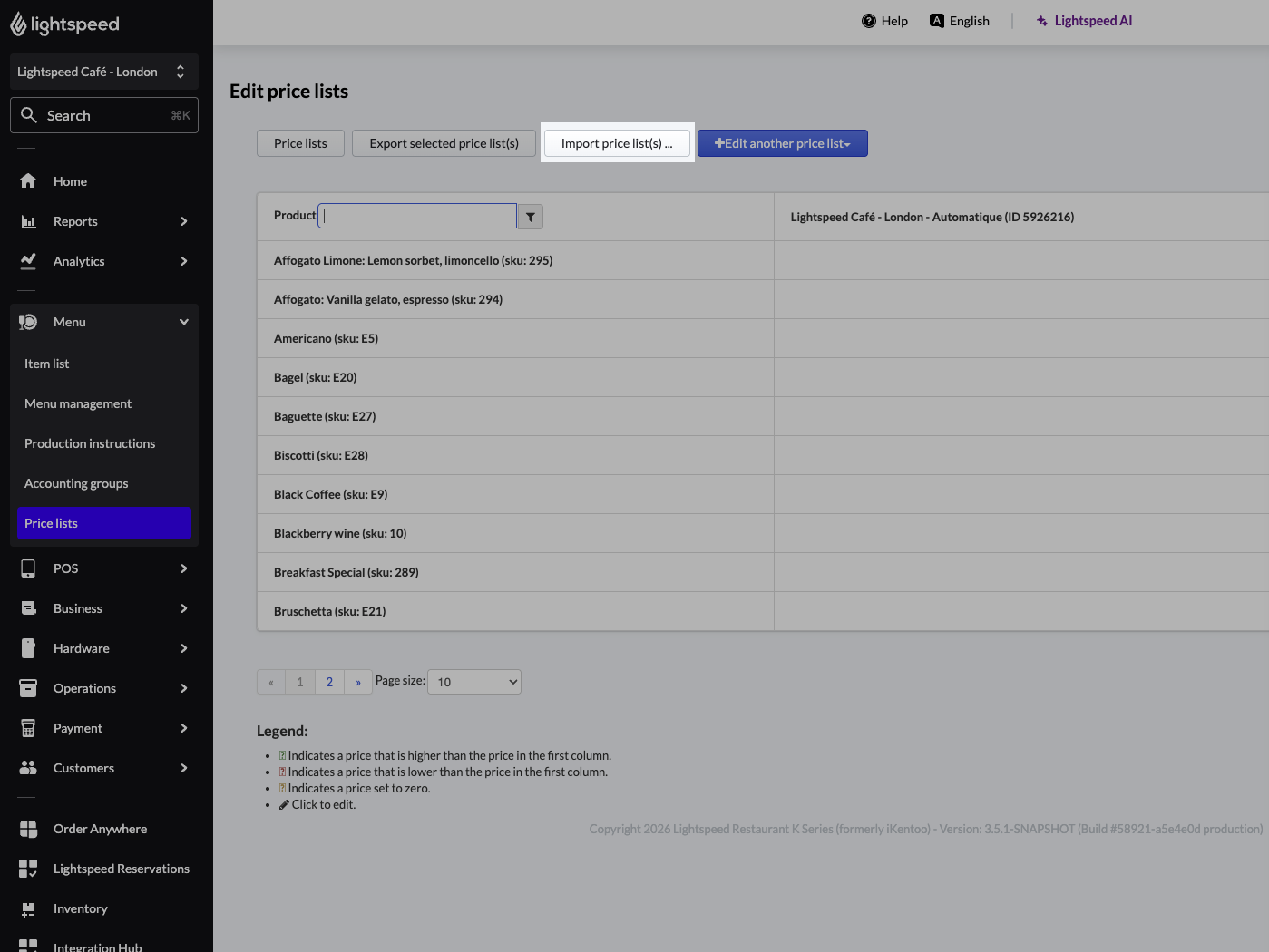Click the Lightspeed flame logo
This screenshot has width=1269, height=952.
(18, 24)
